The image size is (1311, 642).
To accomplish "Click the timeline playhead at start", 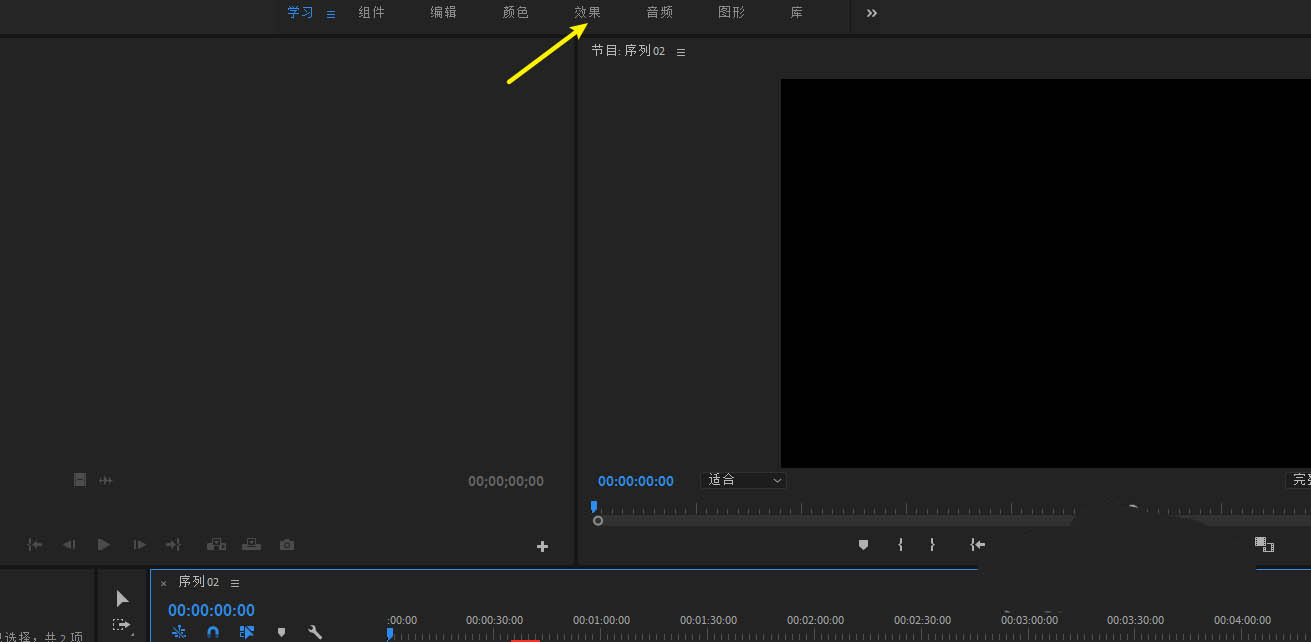I will [390, 633].
